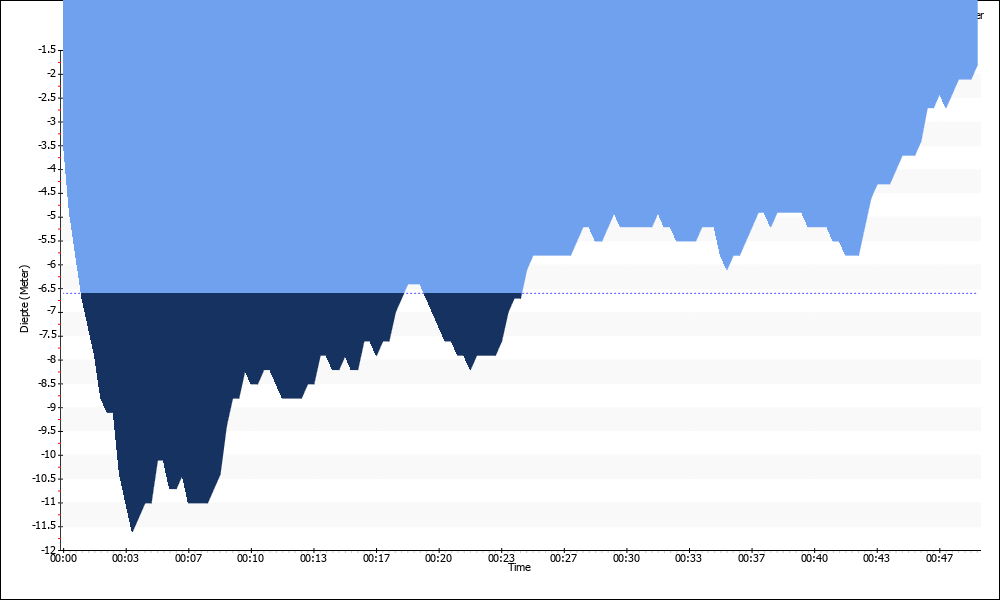
Task: Click the "00:23" time axis label
Action: click(501, 559)
